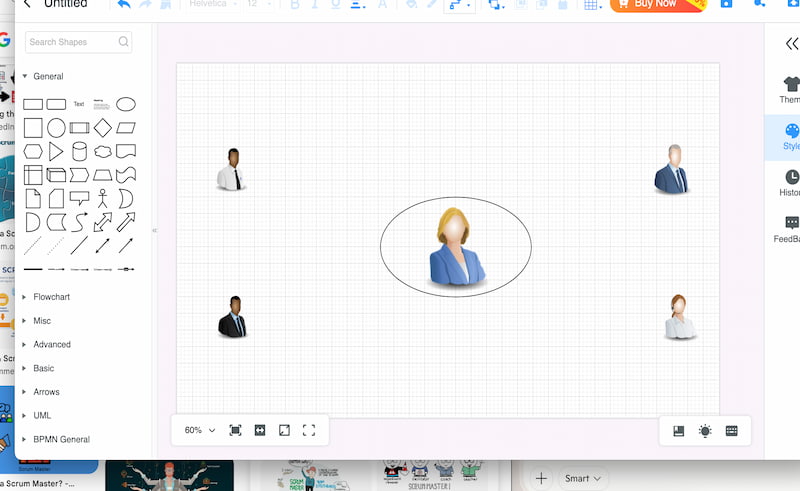Toggle the brightness theme sun icon
This screenshot has width=800, height=491.
(x=705, y=431)
